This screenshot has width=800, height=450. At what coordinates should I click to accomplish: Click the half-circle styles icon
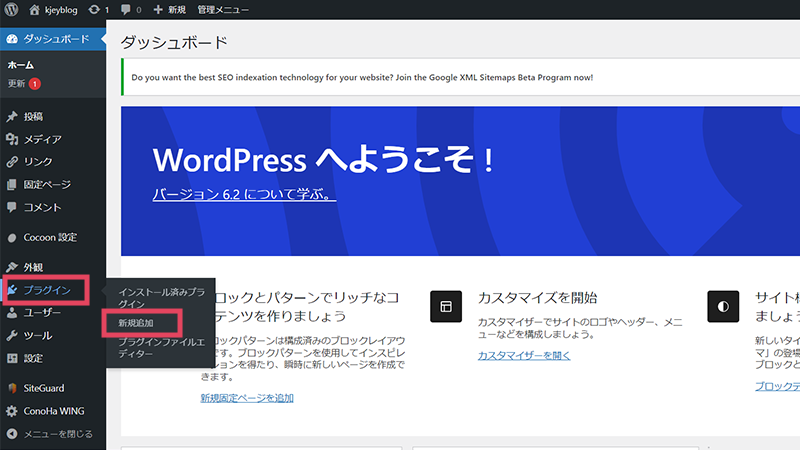click(x=723, y=306)
